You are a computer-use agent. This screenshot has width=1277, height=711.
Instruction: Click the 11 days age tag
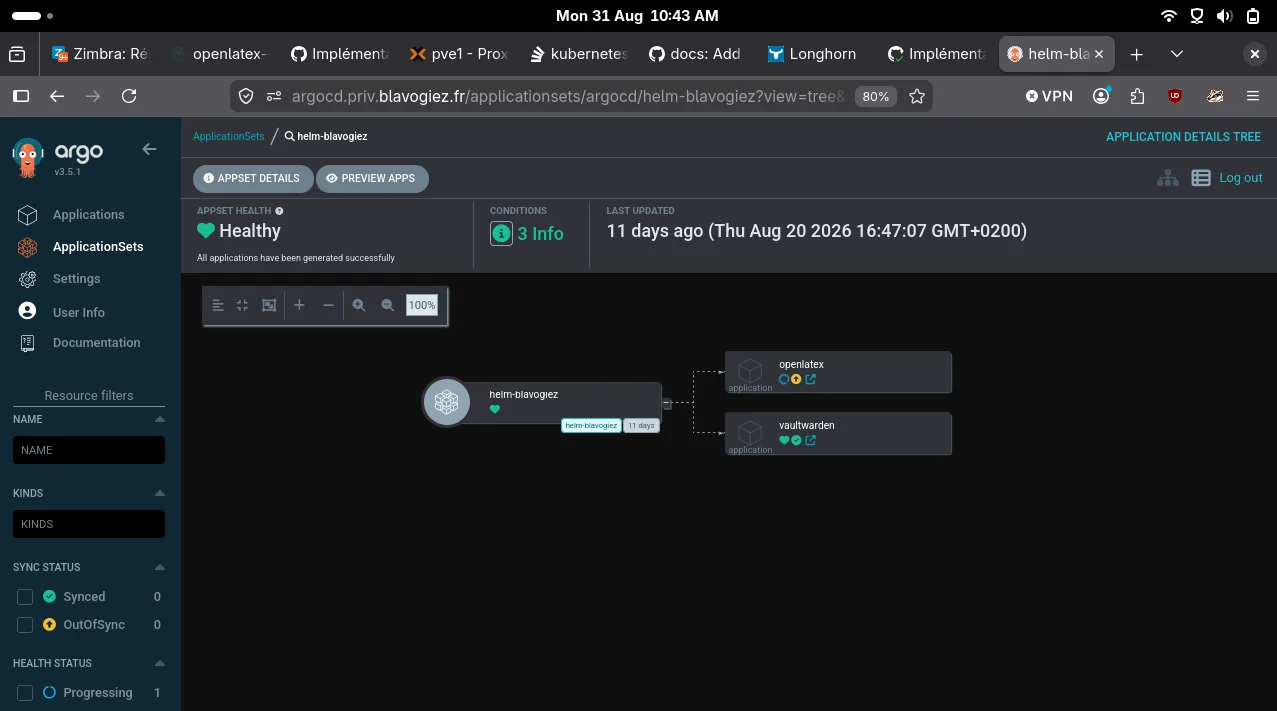click(641, 425)
